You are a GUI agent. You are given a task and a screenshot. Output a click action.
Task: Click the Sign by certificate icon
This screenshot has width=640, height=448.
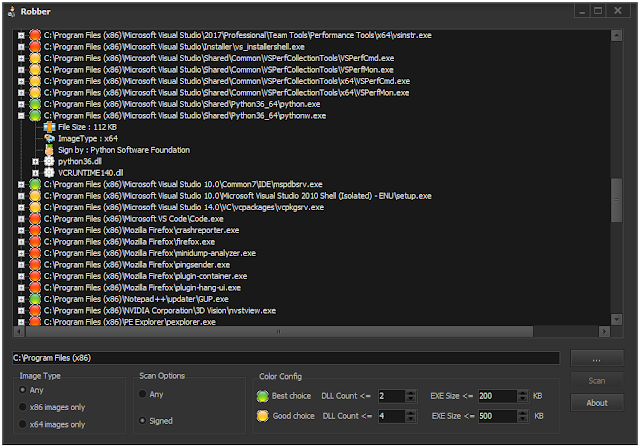(x=49, y=150)
